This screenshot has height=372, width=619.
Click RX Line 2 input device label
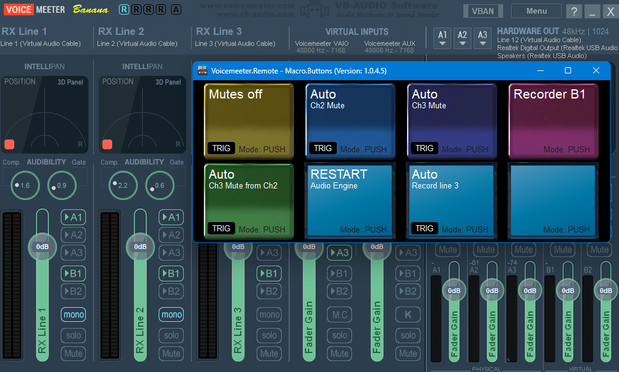pos(137,43)
